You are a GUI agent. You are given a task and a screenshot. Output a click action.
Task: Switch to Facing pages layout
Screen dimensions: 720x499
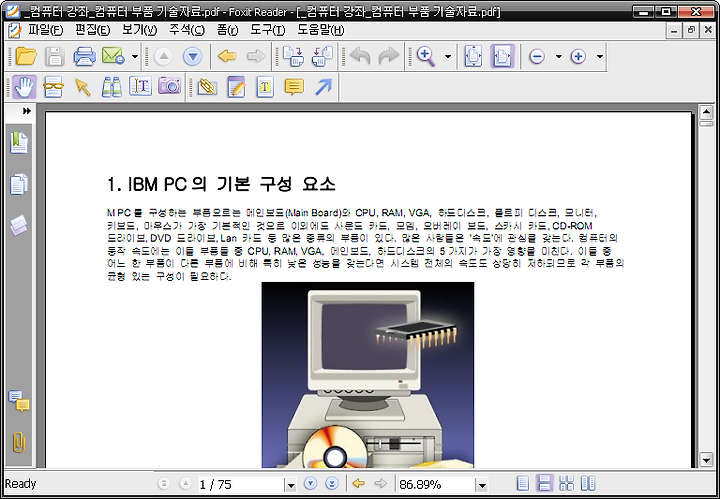[x=588, y=483]
